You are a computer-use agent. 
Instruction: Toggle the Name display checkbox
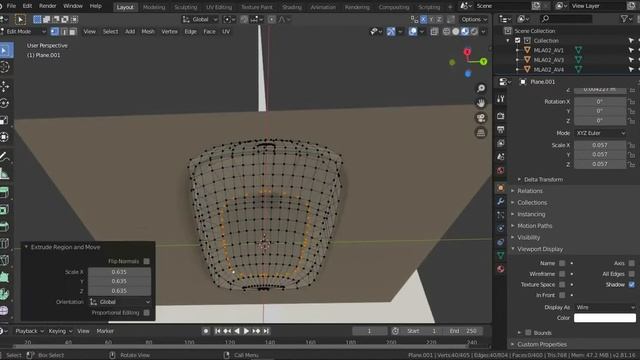[562, 263]
